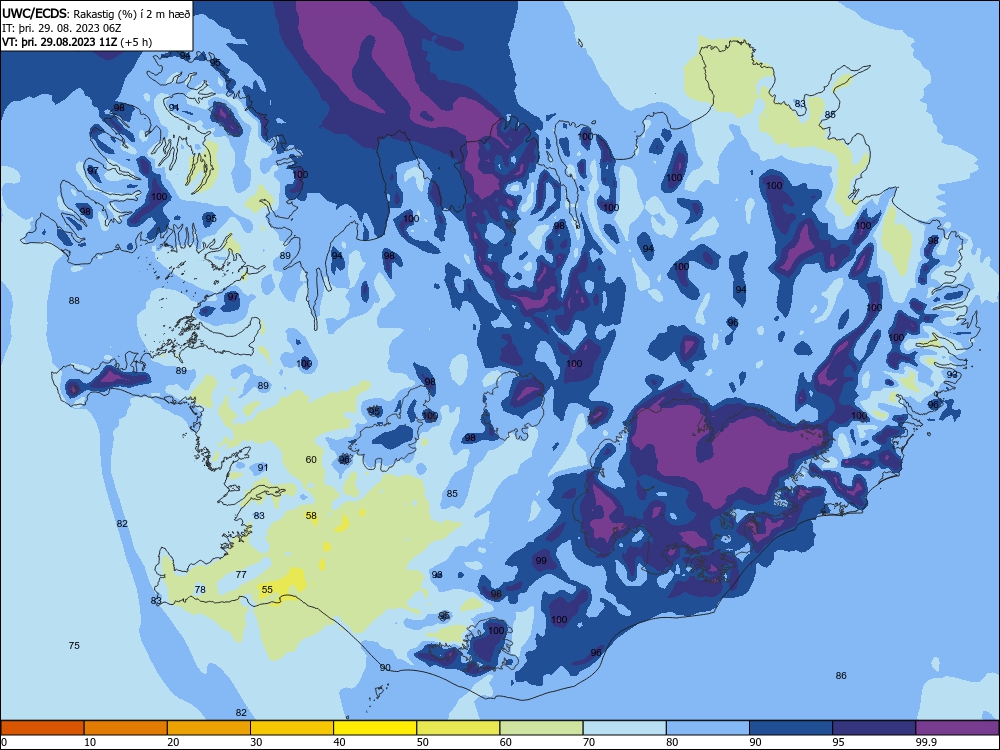Click the bright yellow 40–50 legend swatch

pos(375,728)
